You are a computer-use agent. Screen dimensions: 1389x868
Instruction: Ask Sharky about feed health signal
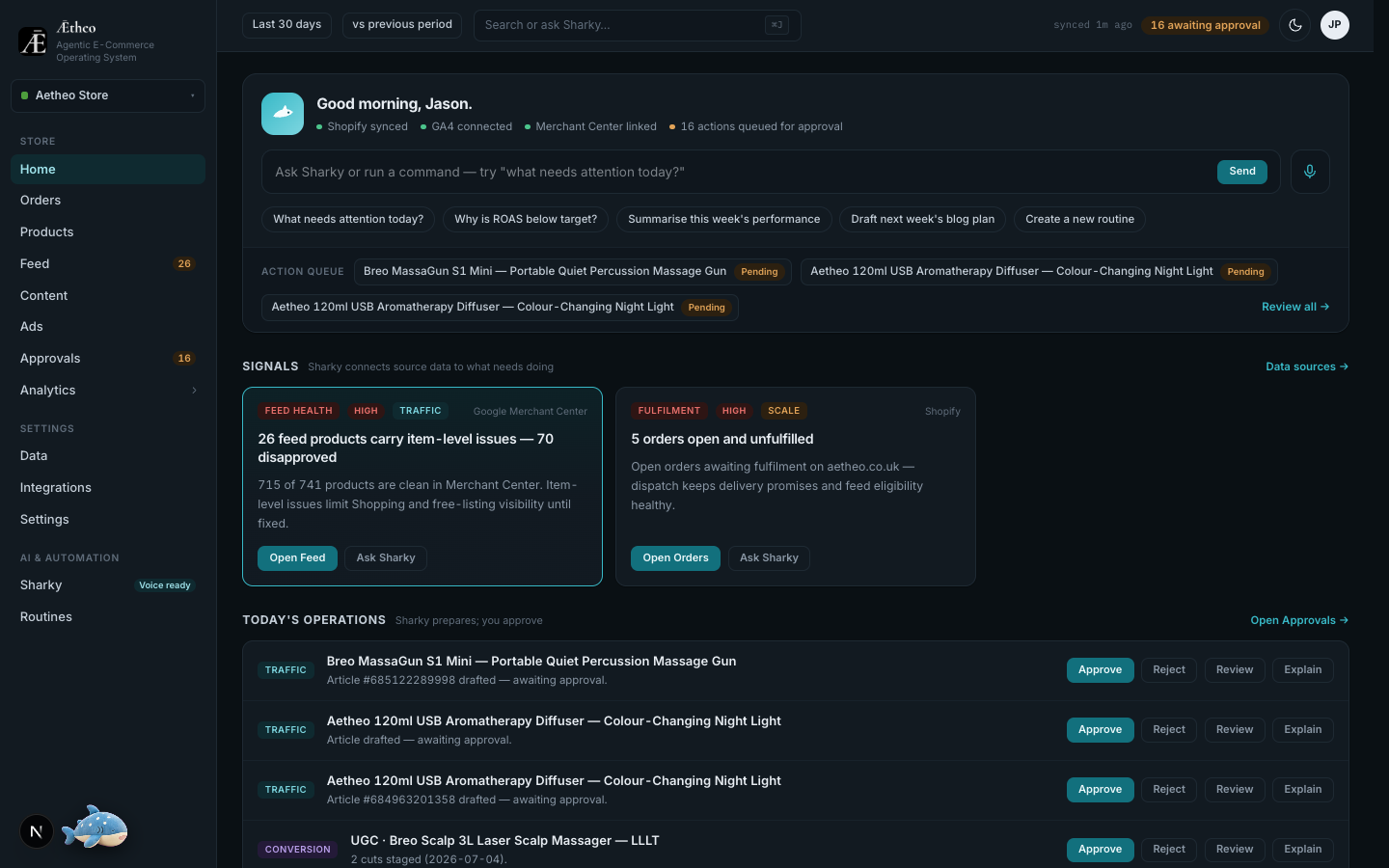point(386,558)
